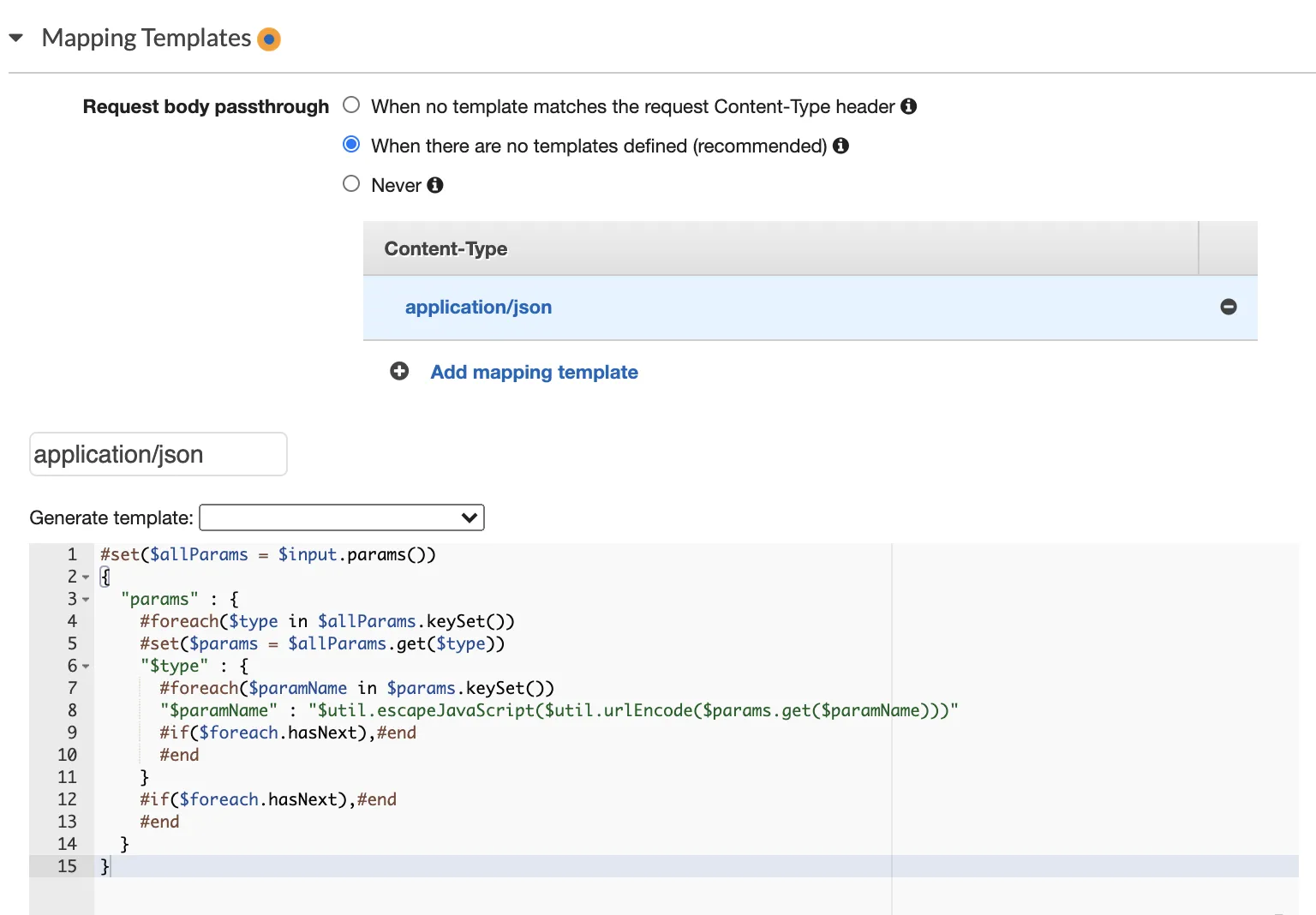This screenshot has height=915, width=1316.
Task: Click the orange dot indicator beside Mapping Templates
Action: tap(269, 39)
